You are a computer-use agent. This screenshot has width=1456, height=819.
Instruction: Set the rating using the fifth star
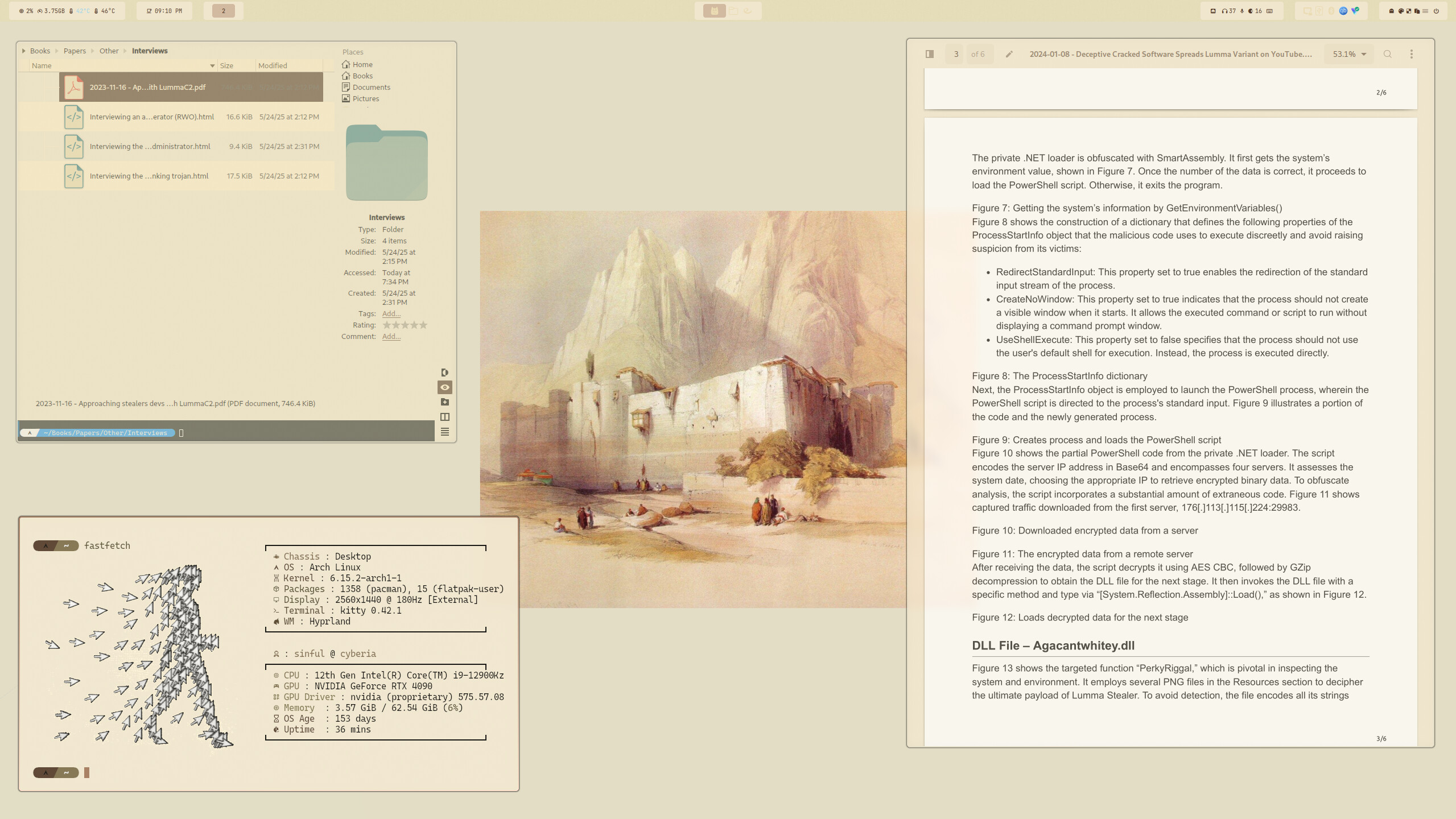point(423,325)
